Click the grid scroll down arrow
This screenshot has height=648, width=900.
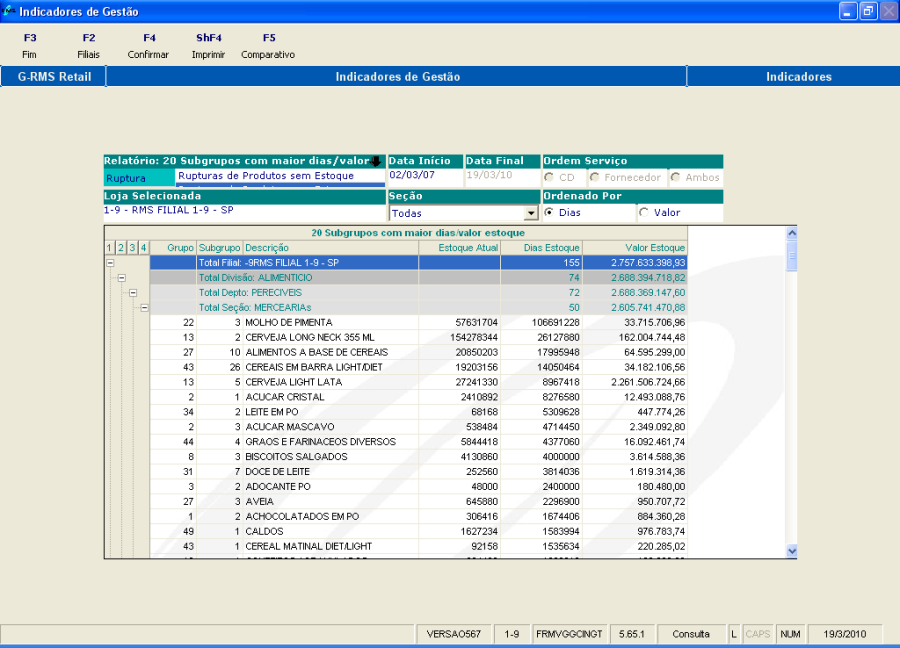792,551
